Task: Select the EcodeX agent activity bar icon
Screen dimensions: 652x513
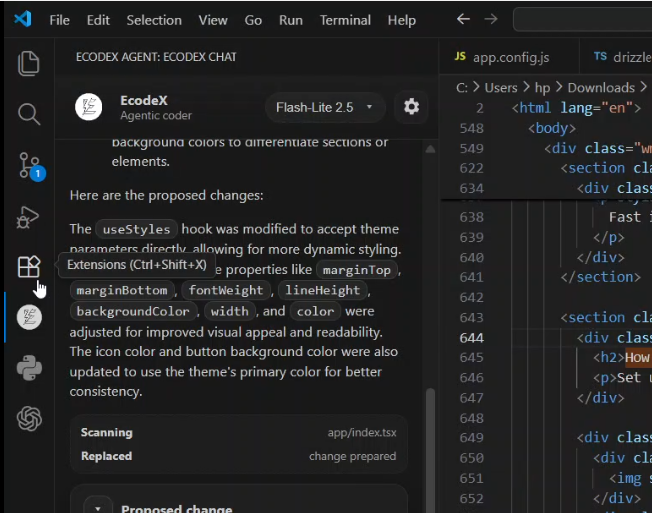Action: click(29, 317)
